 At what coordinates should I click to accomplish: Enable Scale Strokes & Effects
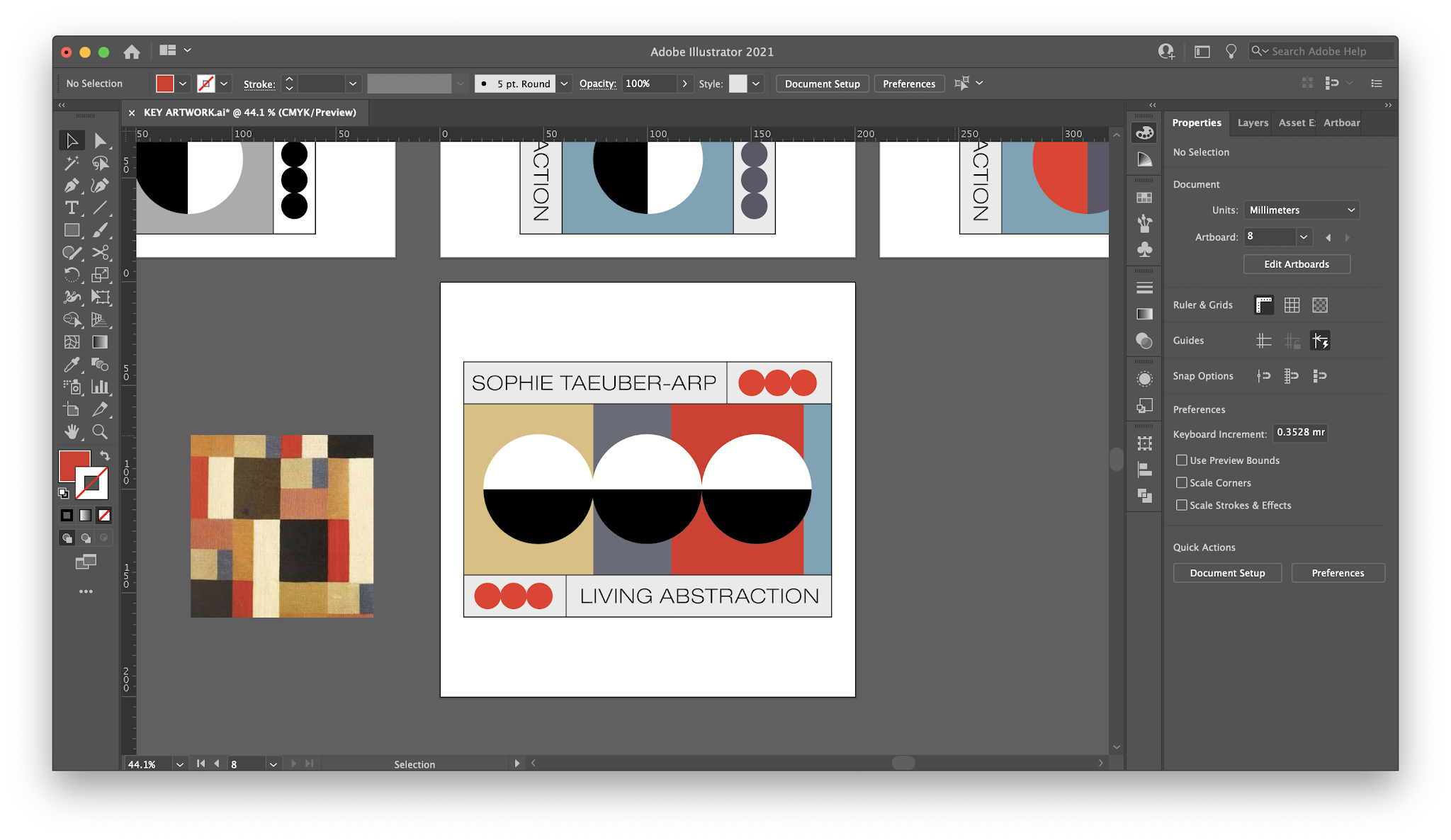1182,506
